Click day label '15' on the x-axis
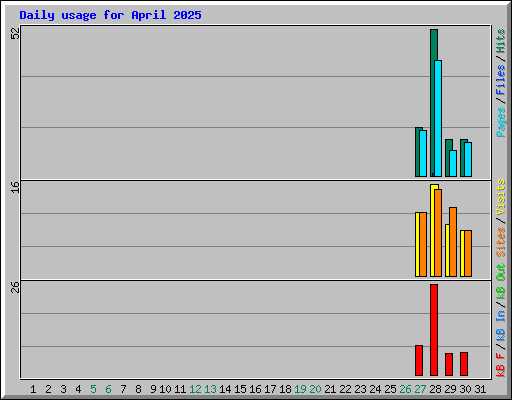 pyautogui.click(x=240, y=389)
